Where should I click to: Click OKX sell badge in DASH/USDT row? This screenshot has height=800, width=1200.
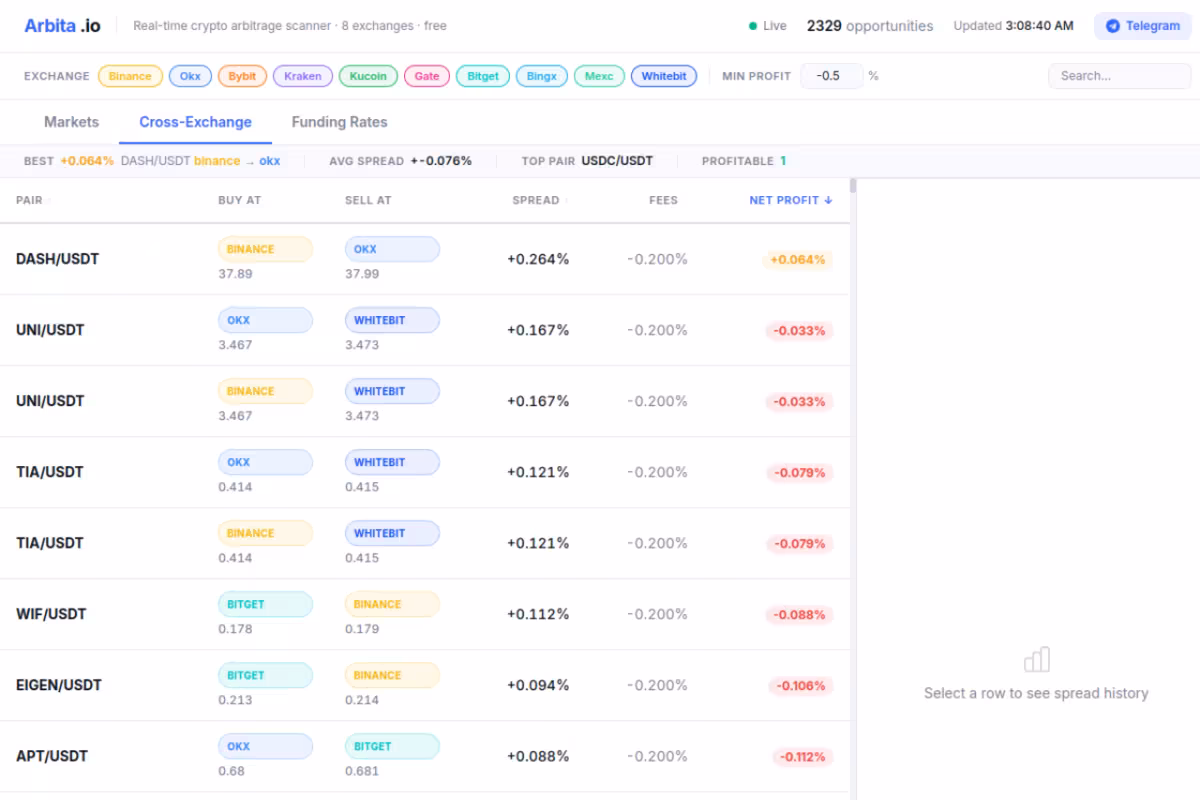[392, 249]
